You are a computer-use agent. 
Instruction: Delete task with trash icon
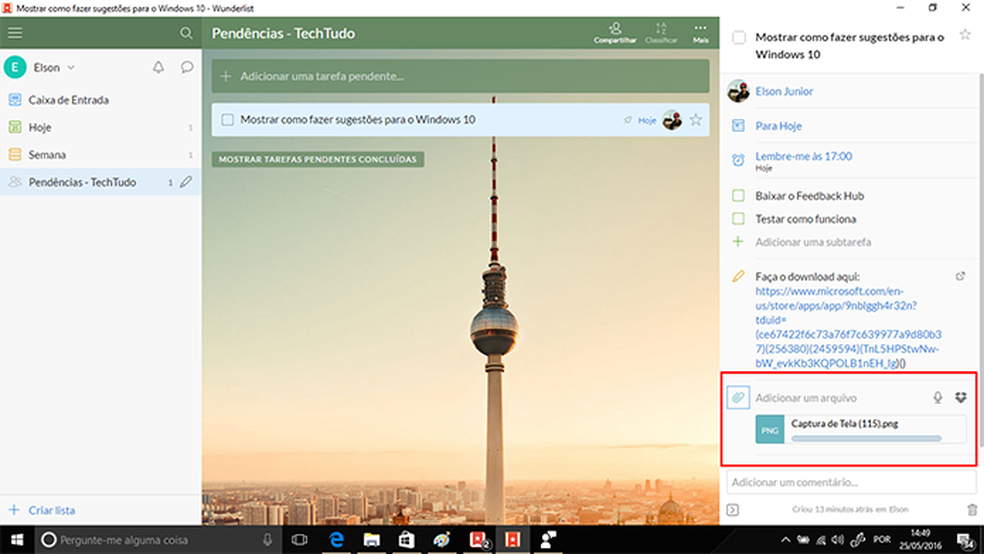tap(972, 509)
